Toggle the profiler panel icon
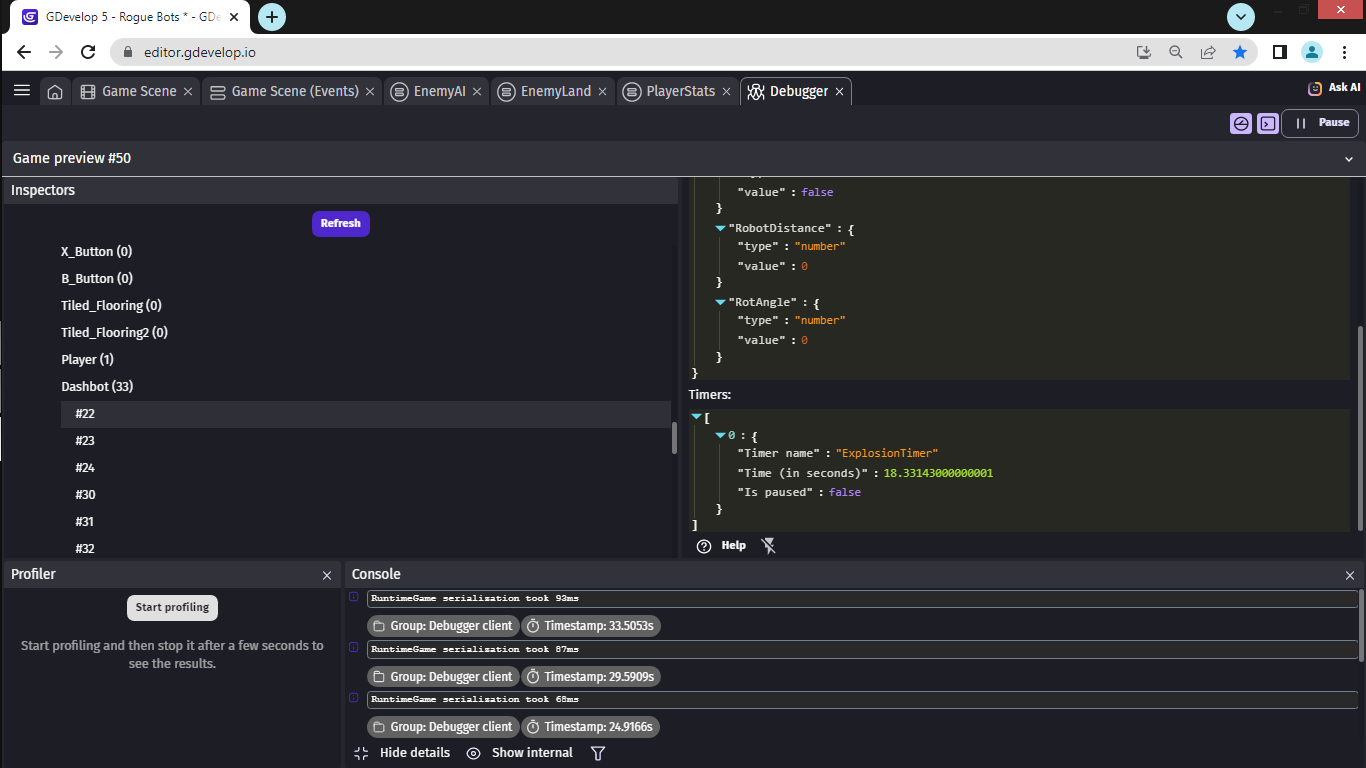 [x=1241, y=123]
